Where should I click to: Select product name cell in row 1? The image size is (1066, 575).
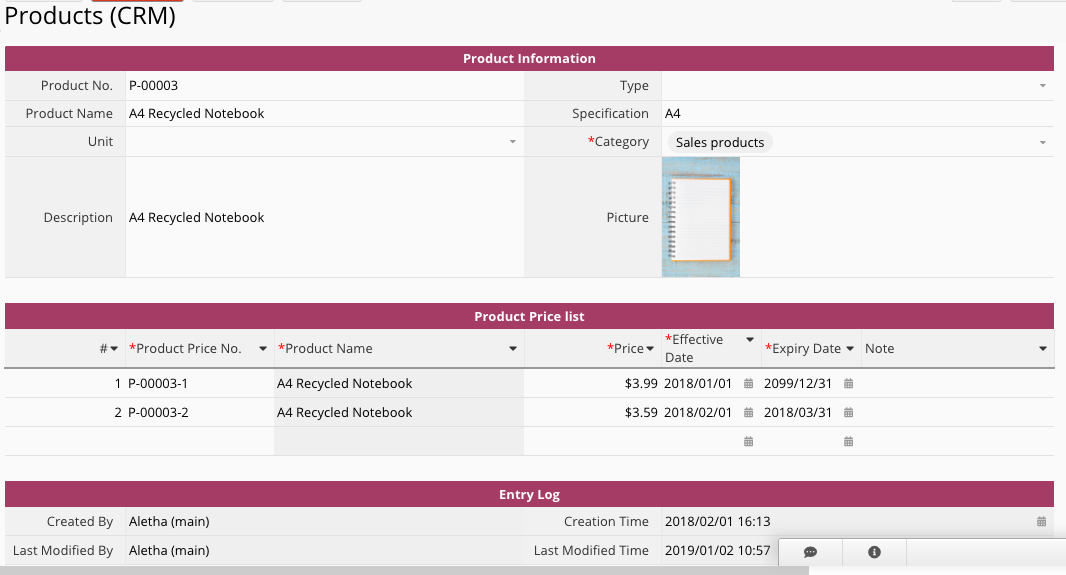pos(399,383)
